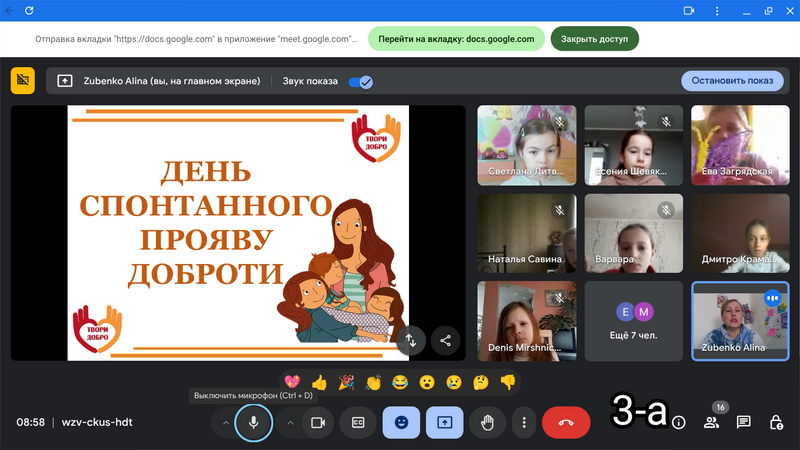The width and height of the screenshot is (800, 450).
Task: Toggle the Звук показа switch
Action: point(360,82)
